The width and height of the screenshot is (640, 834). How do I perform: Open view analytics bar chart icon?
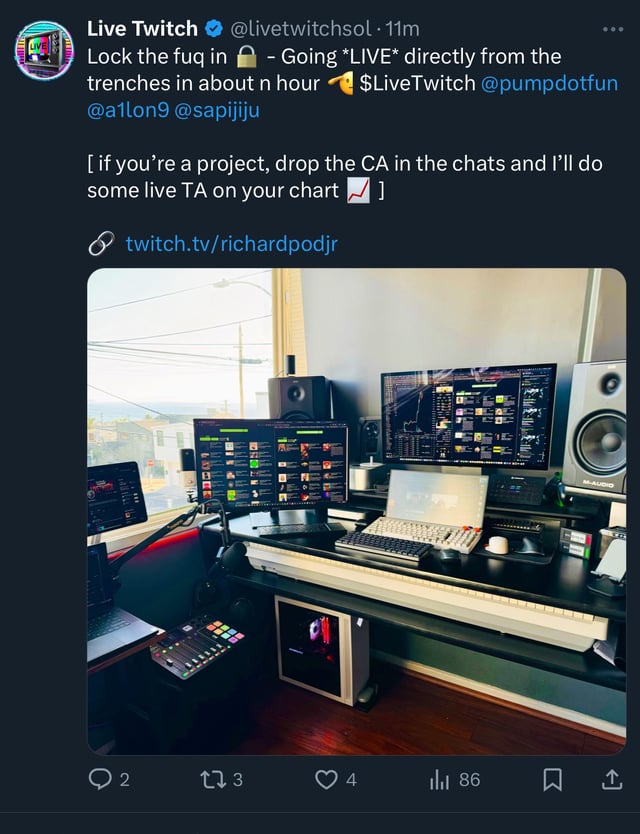coord(441,779)
